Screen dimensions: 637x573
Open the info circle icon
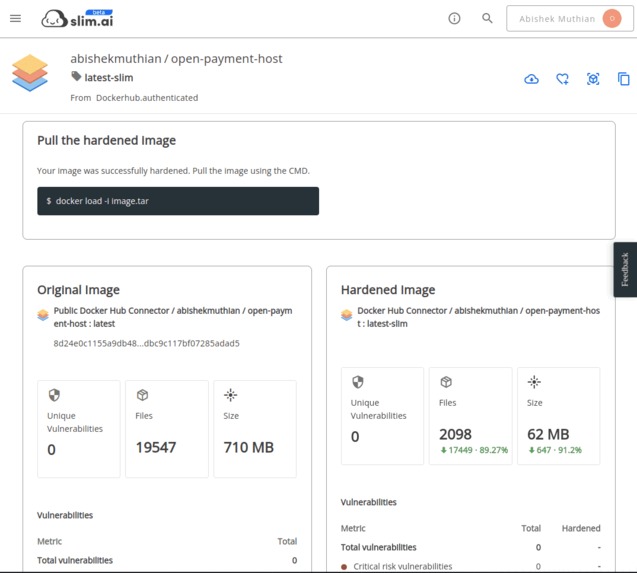[x=454, y=18]
